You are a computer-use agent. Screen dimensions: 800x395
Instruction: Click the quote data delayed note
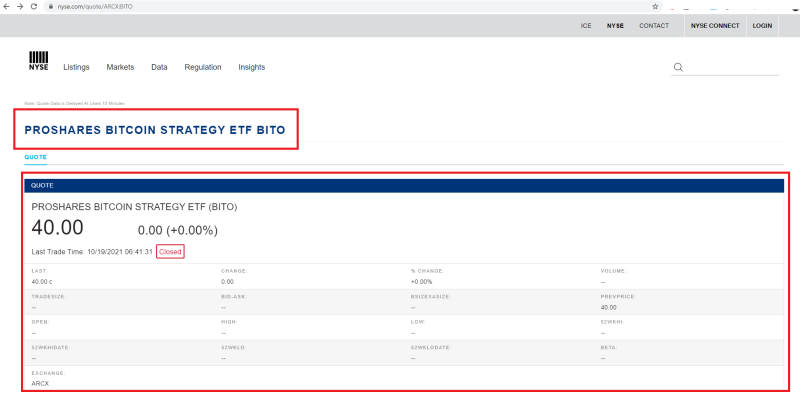click(x=74, y=103)
